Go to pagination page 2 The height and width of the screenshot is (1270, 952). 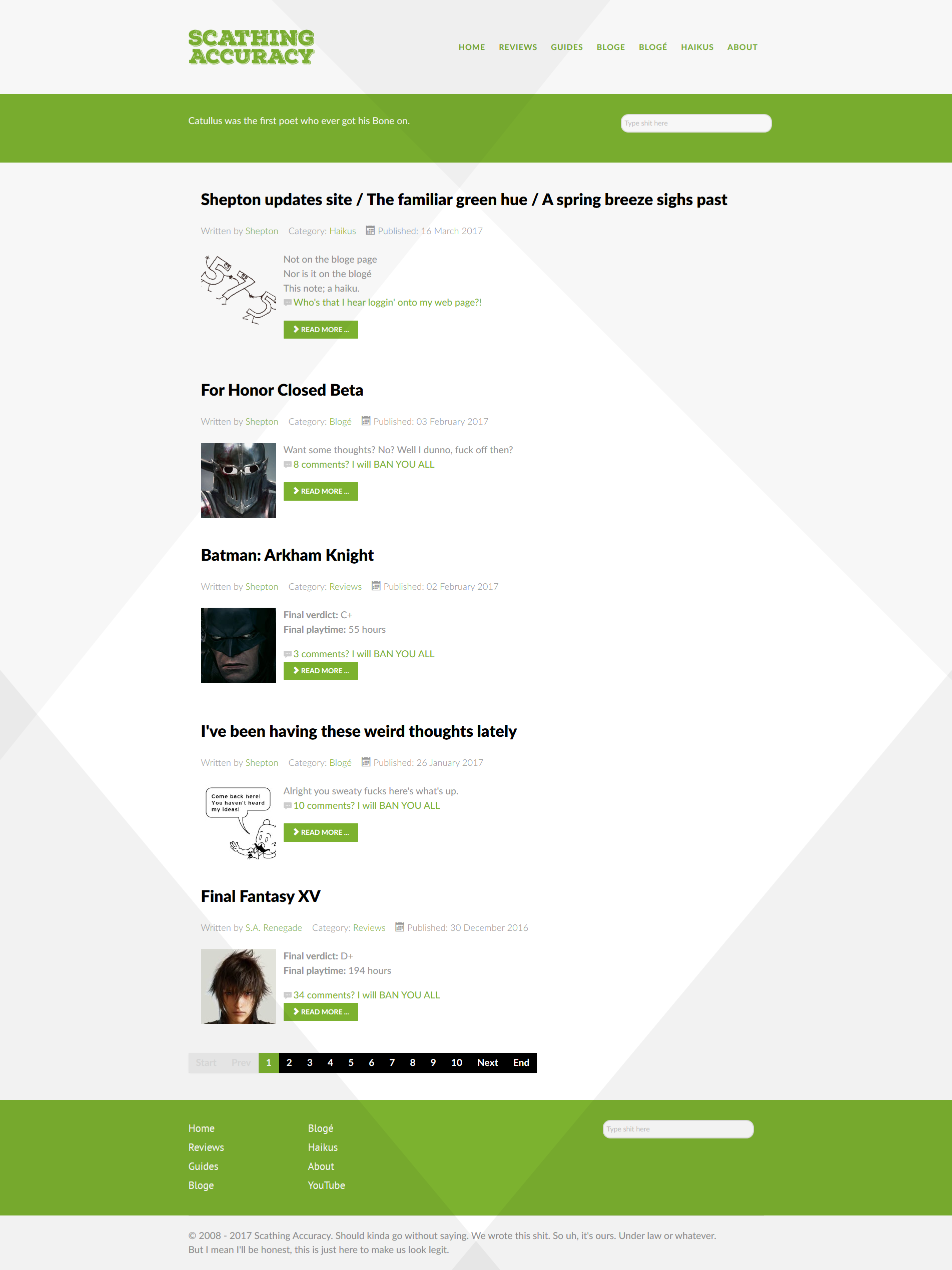(x=289, y=1063)
